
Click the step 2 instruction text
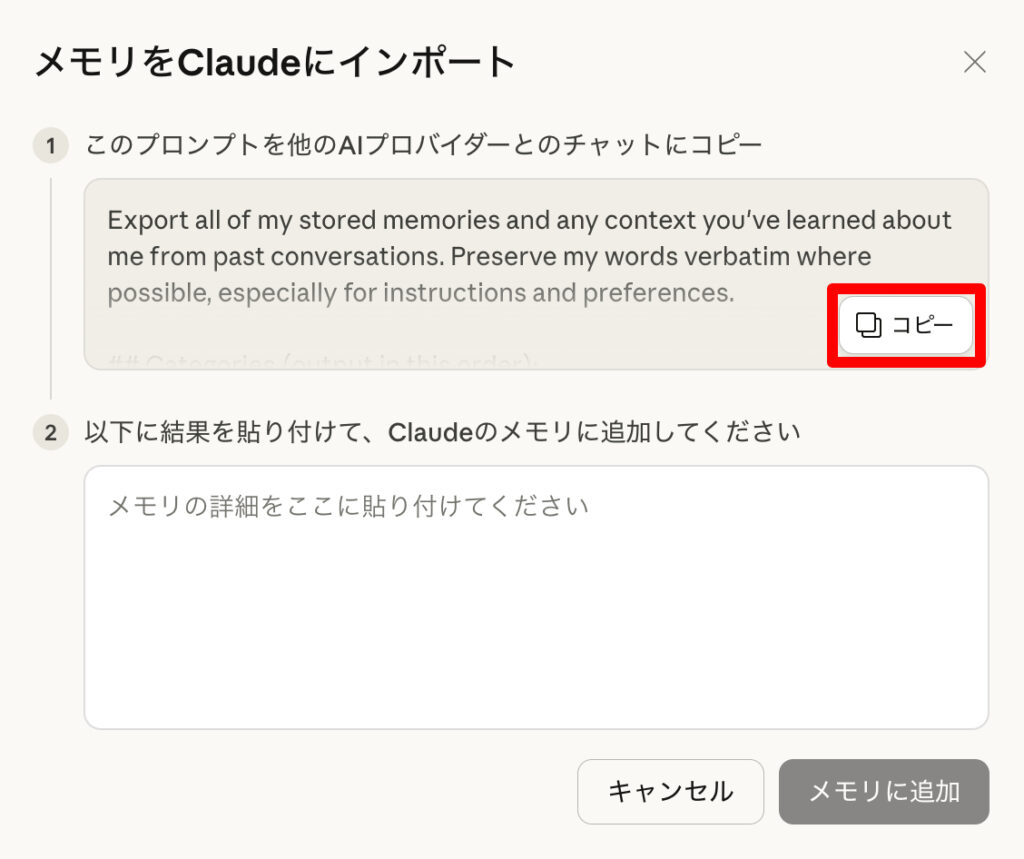coord(442,433)
